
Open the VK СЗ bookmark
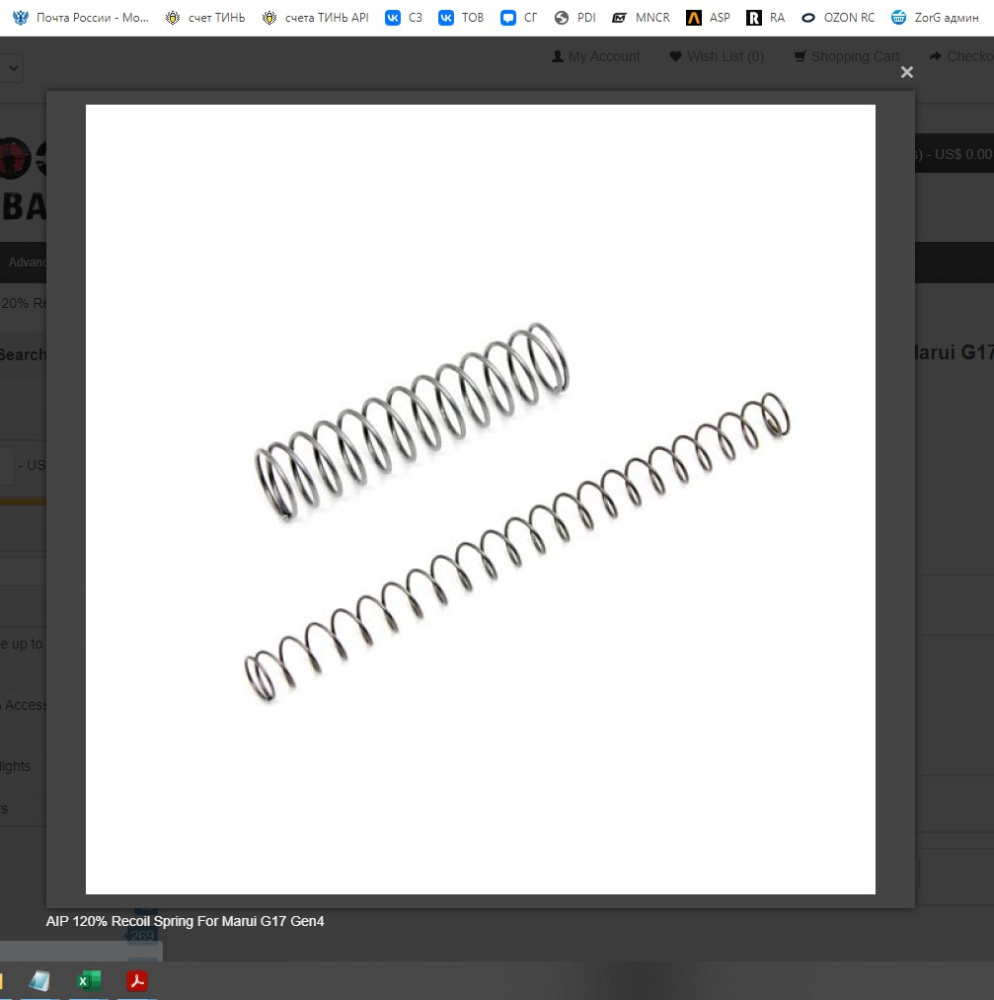(404, 18)
